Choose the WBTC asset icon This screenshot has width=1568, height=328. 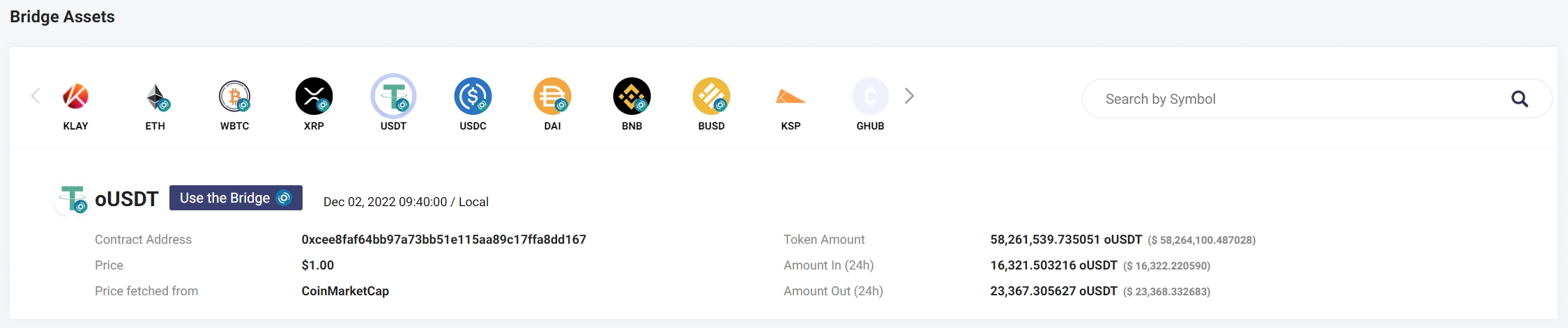[x=235, y=97]
